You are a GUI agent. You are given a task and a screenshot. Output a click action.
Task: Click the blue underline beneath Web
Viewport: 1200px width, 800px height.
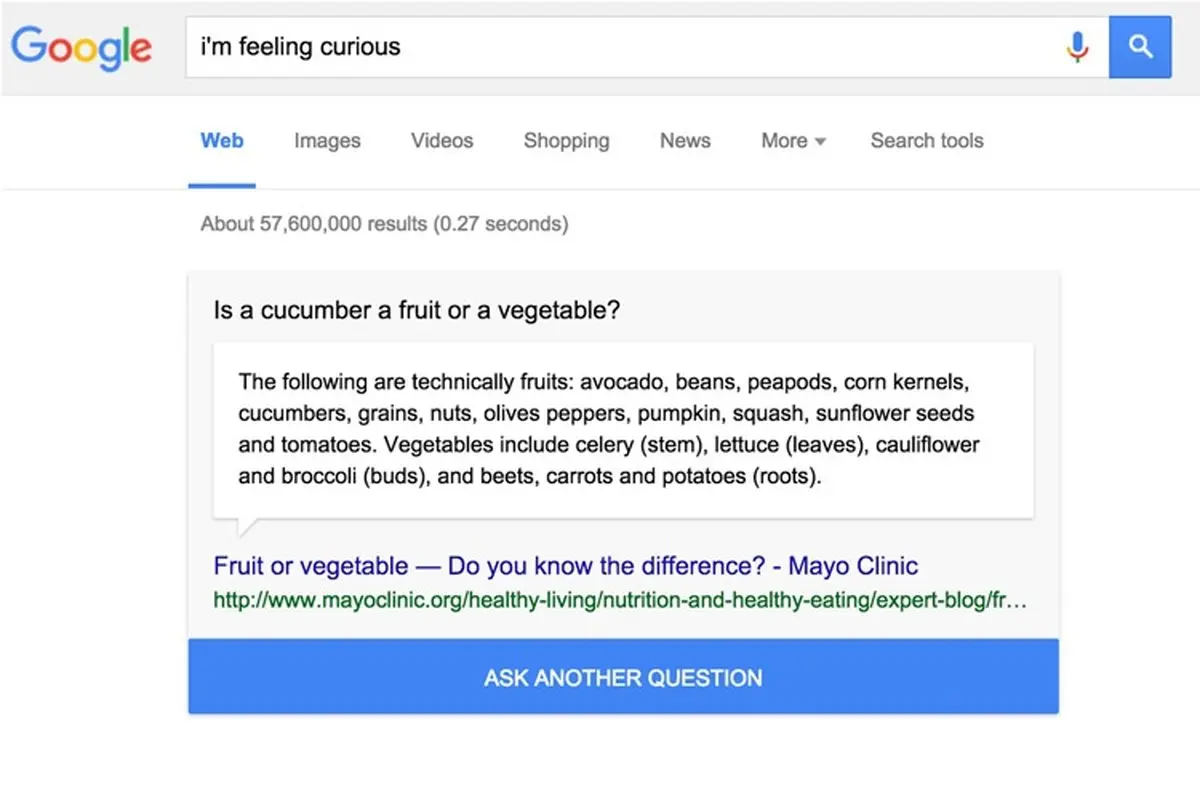(x=222, y=185)
